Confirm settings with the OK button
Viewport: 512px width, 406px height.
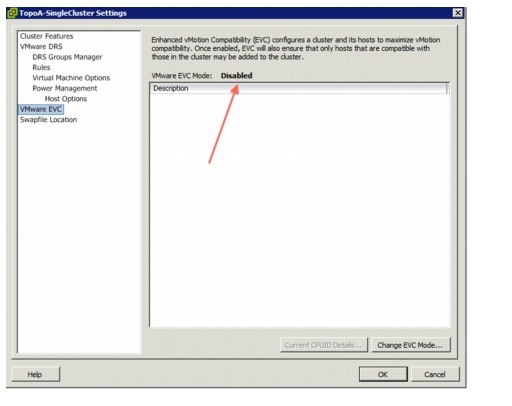pos(383,374)
